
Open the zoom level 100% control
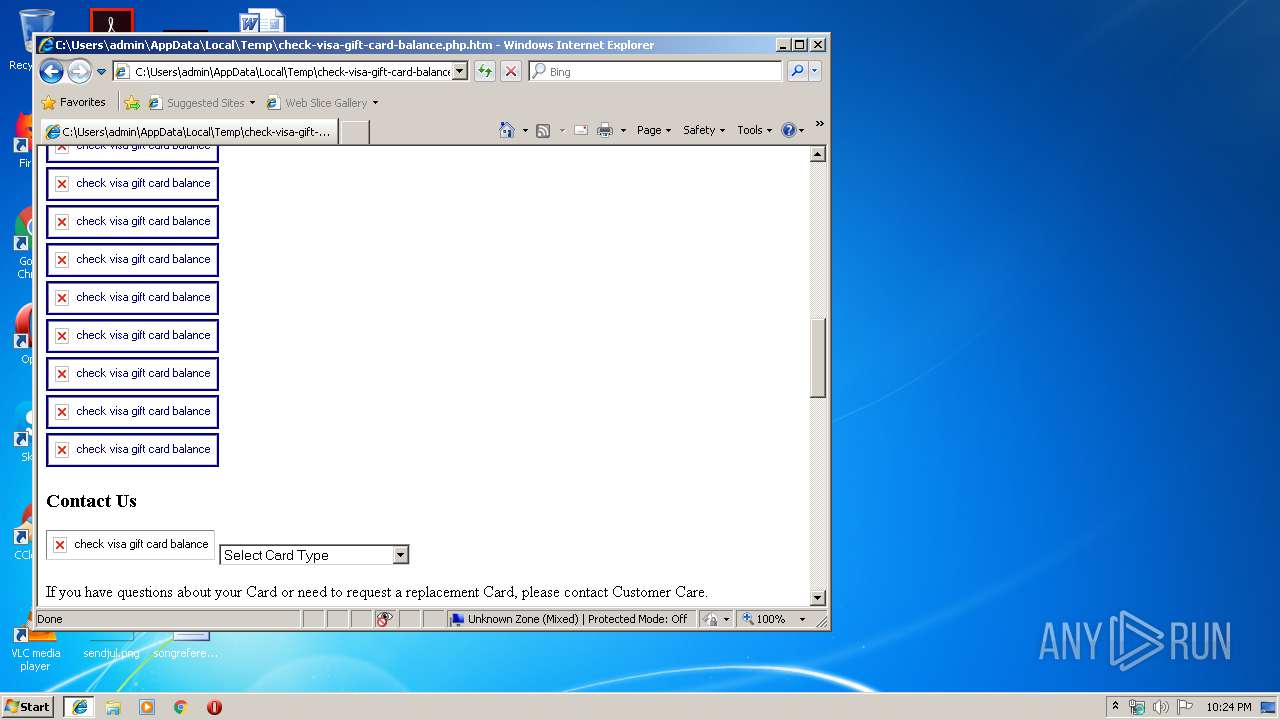click(x=773, y=619)
